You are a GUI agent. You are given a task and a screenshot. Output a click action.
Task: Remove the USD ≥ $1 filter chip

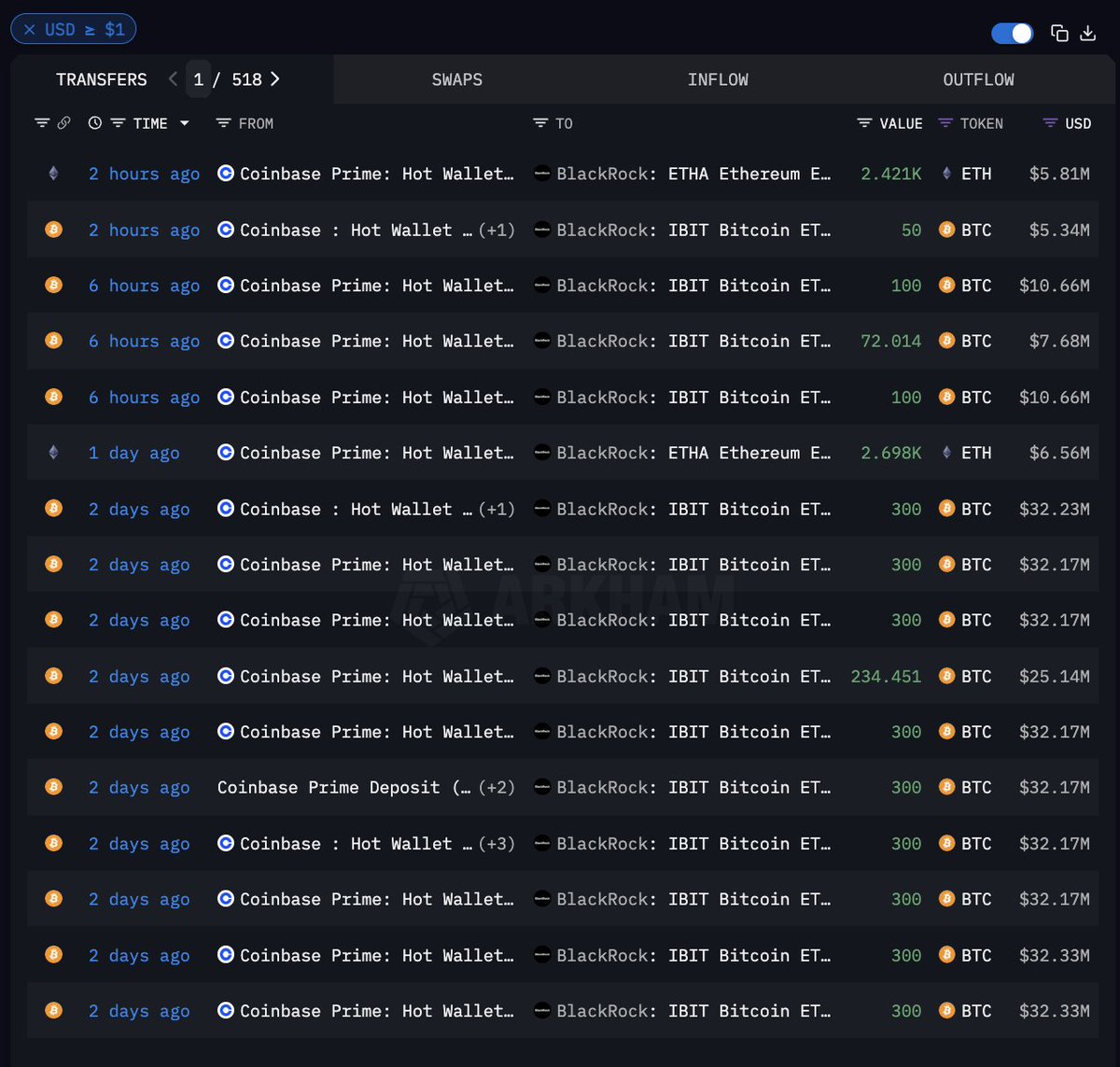point(30,30)
